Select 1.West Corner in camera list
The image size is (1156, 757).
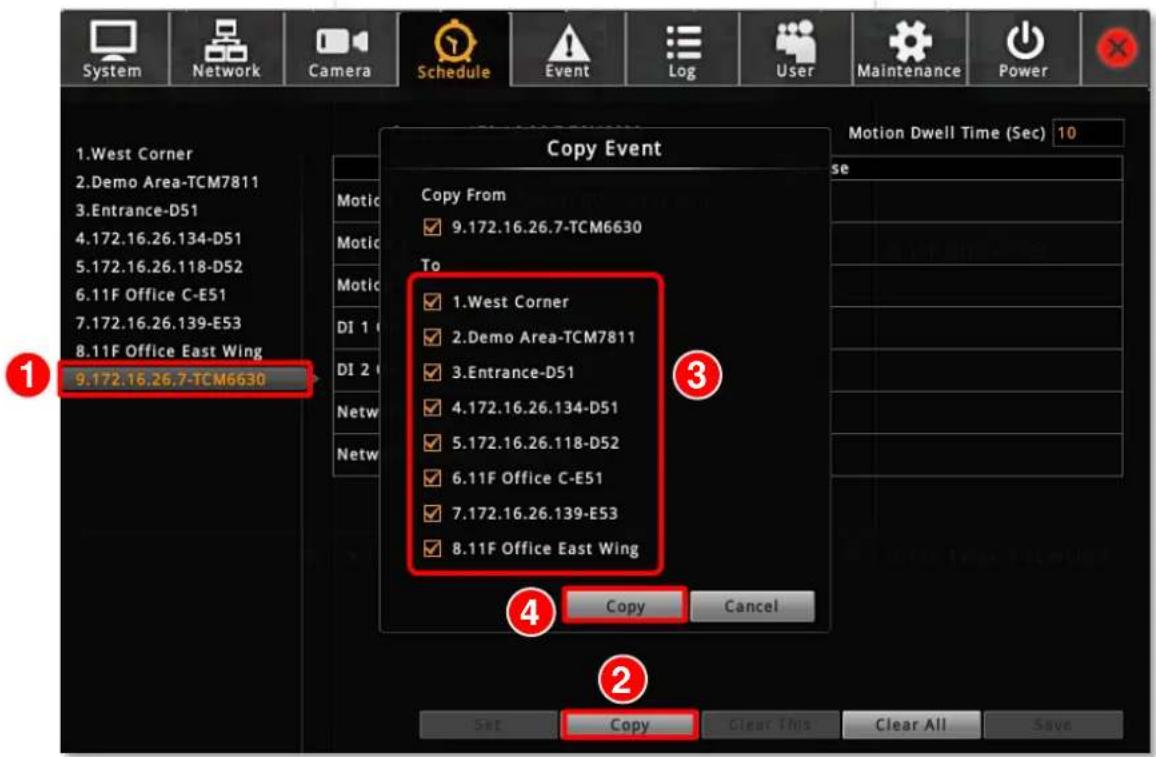click(134, 154)
